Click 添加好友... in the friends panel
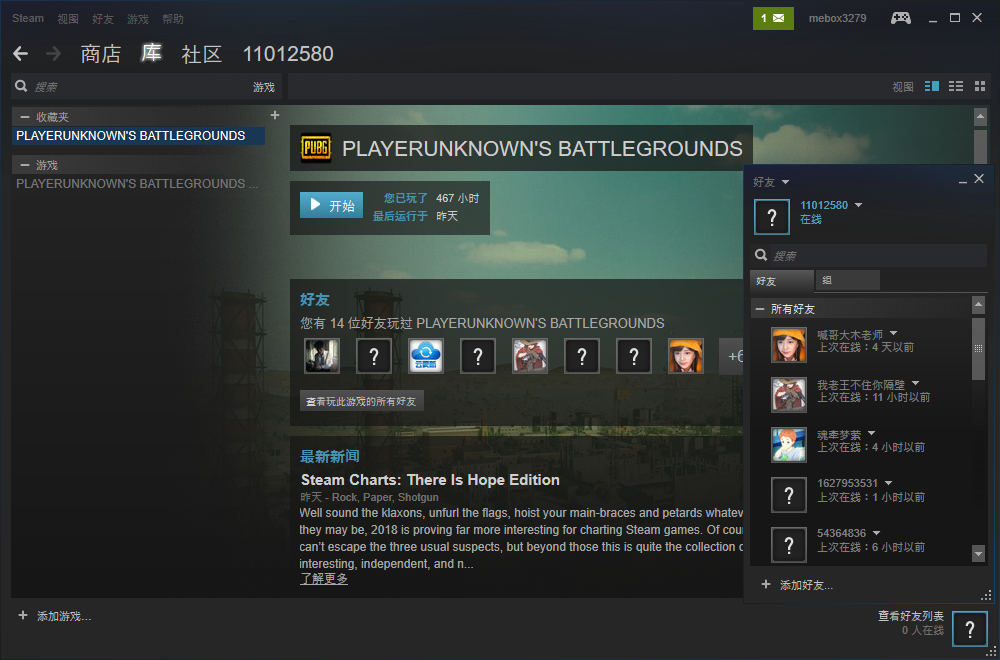1000x660 pixels. pyautogui.click(x=806, y=585)
